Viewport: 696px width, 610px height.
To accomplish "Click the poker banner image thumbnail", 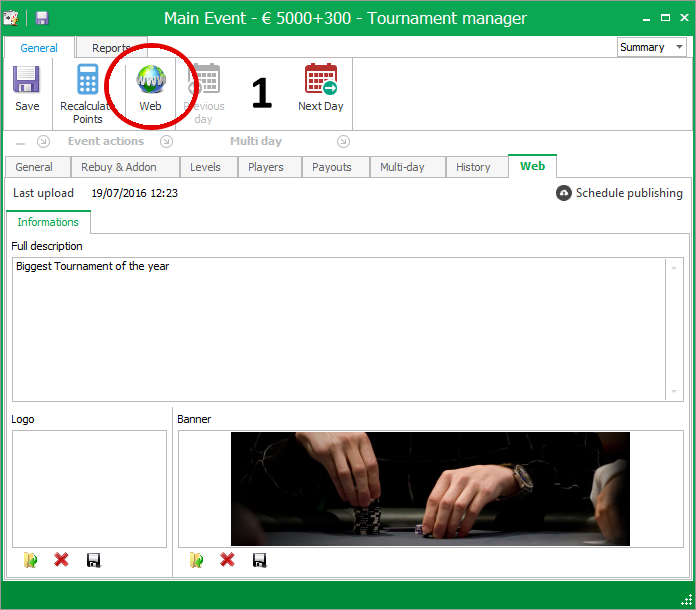I will [430, 489].
